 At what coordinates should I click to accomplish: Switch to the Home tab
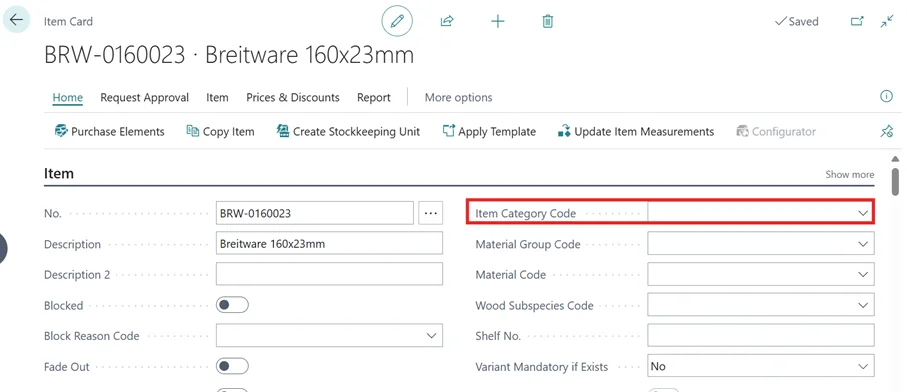(68, 98)
